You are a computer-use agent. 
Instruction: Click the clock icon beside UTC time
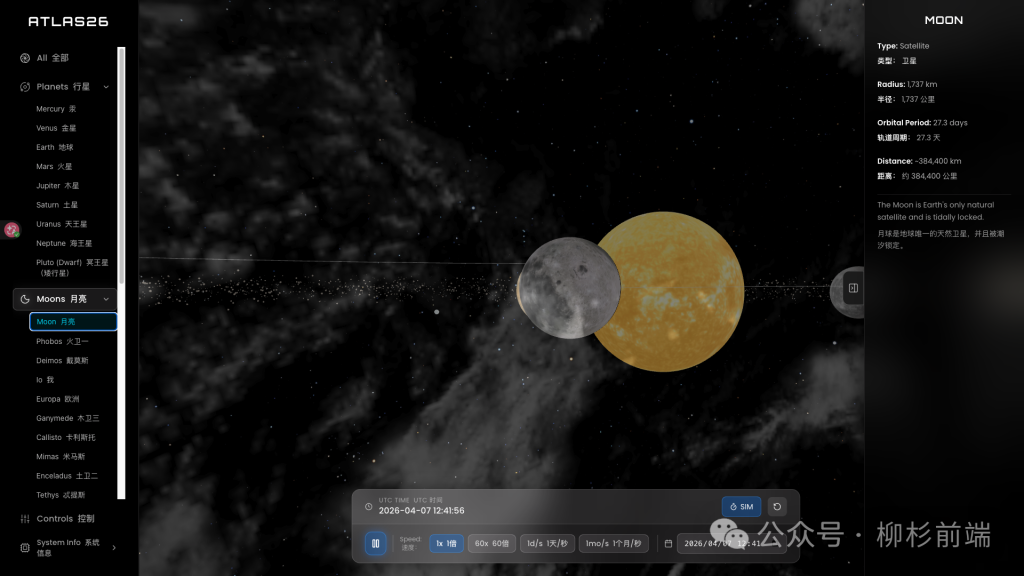coord(369,506)
